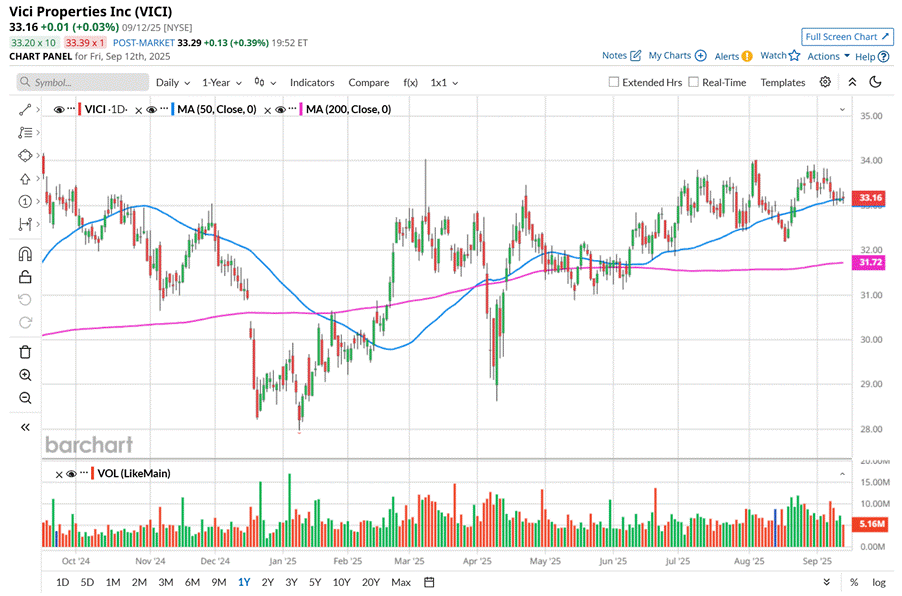Select the 2Y time range
The width and height of the screenshot is (902, 596).
coord(267,582)
